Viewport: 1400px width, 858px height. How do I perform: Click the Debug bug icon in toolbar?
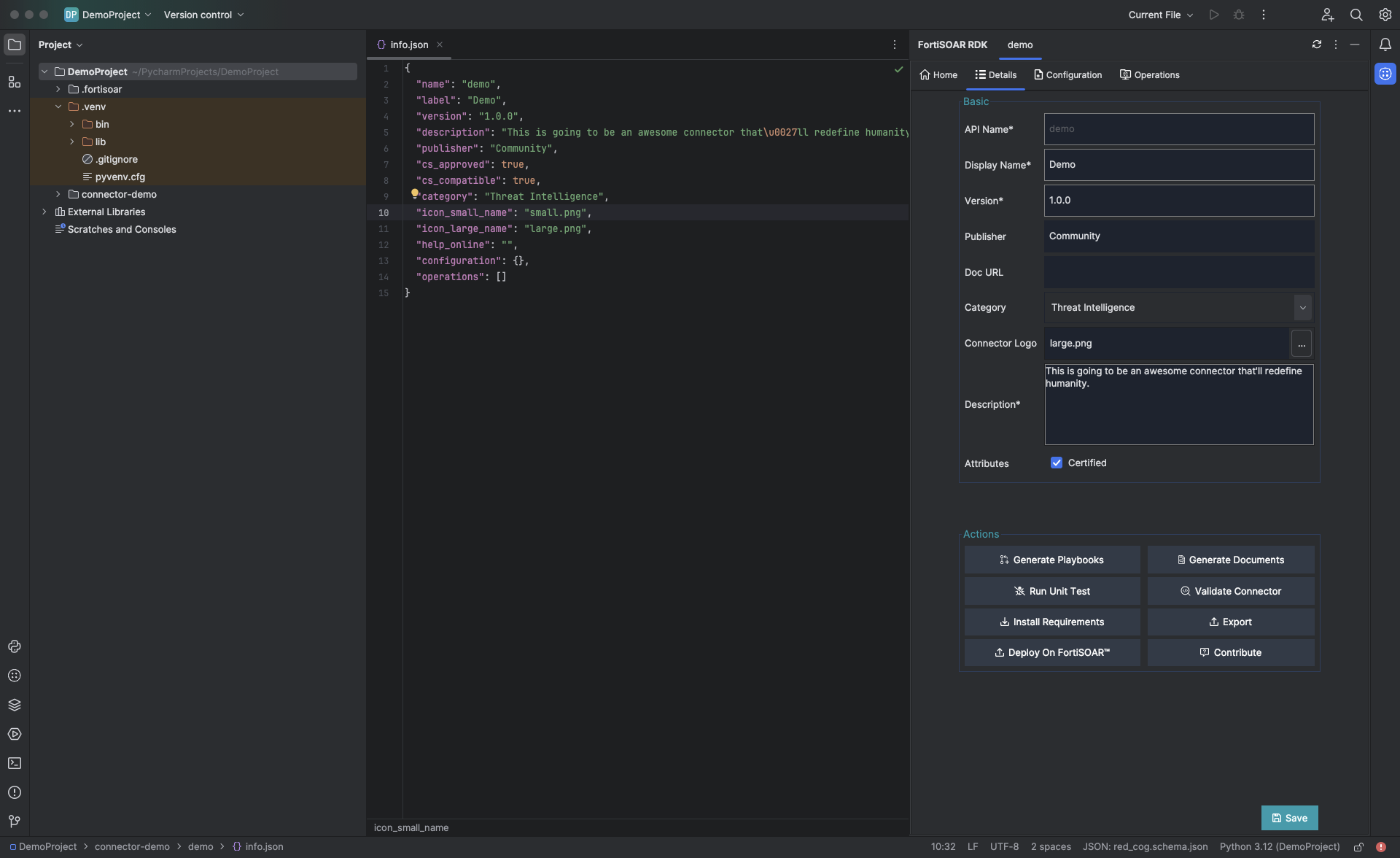click(x=1239, y=15)
